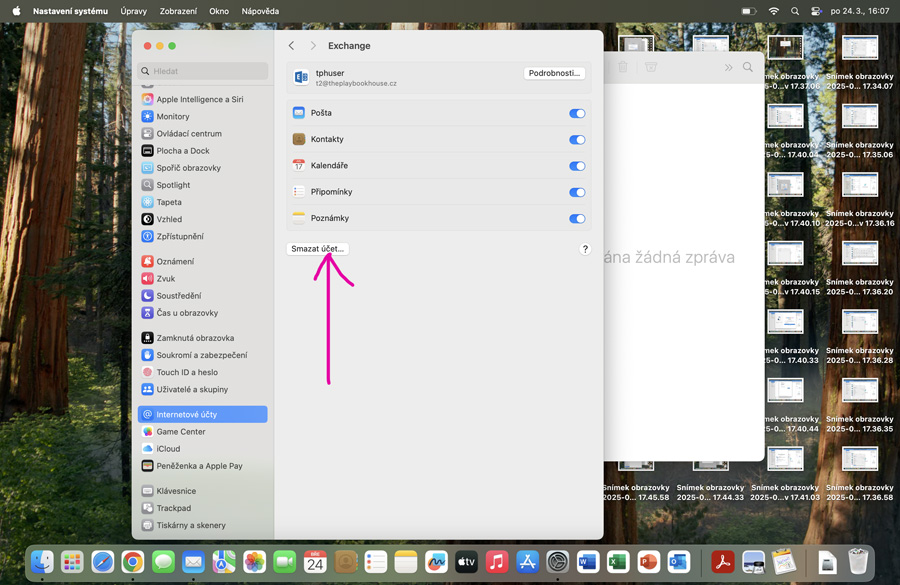Image resolution: width=900 pixels, height=585 pixels.
Task: Click Spotlight search icon in menu bar
Action: pyautogui.click(x=795, y=11)
